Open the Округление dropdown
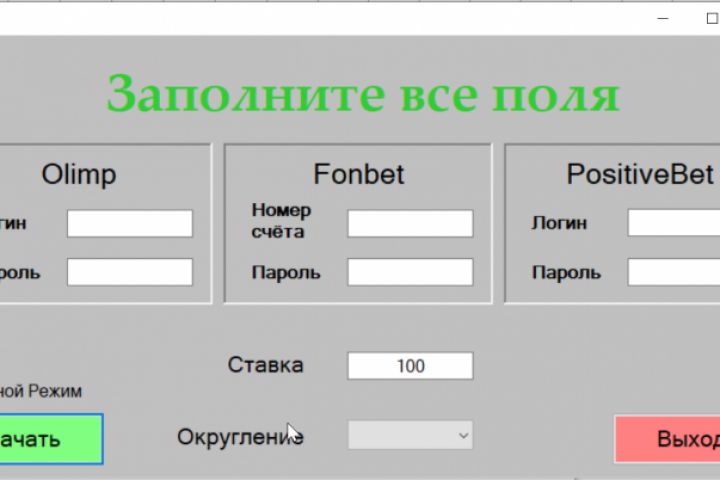 point(410,435)
